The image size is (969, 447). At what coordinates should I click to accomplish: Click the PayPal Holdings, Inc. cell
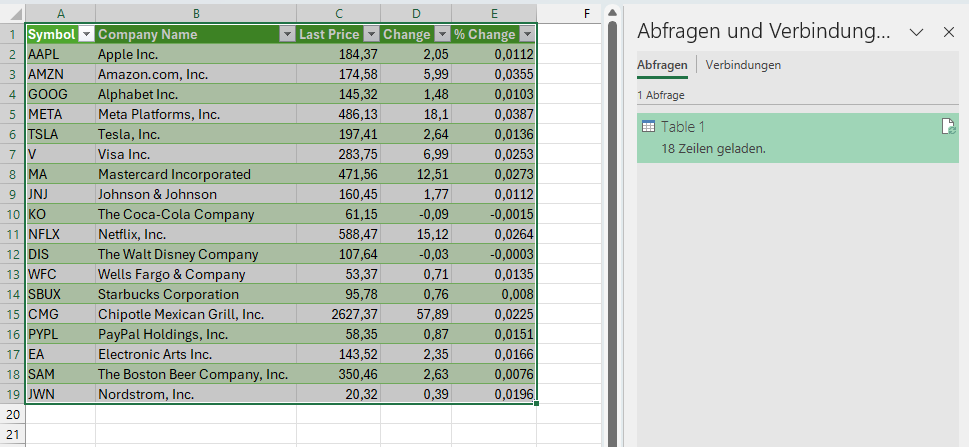196,334
